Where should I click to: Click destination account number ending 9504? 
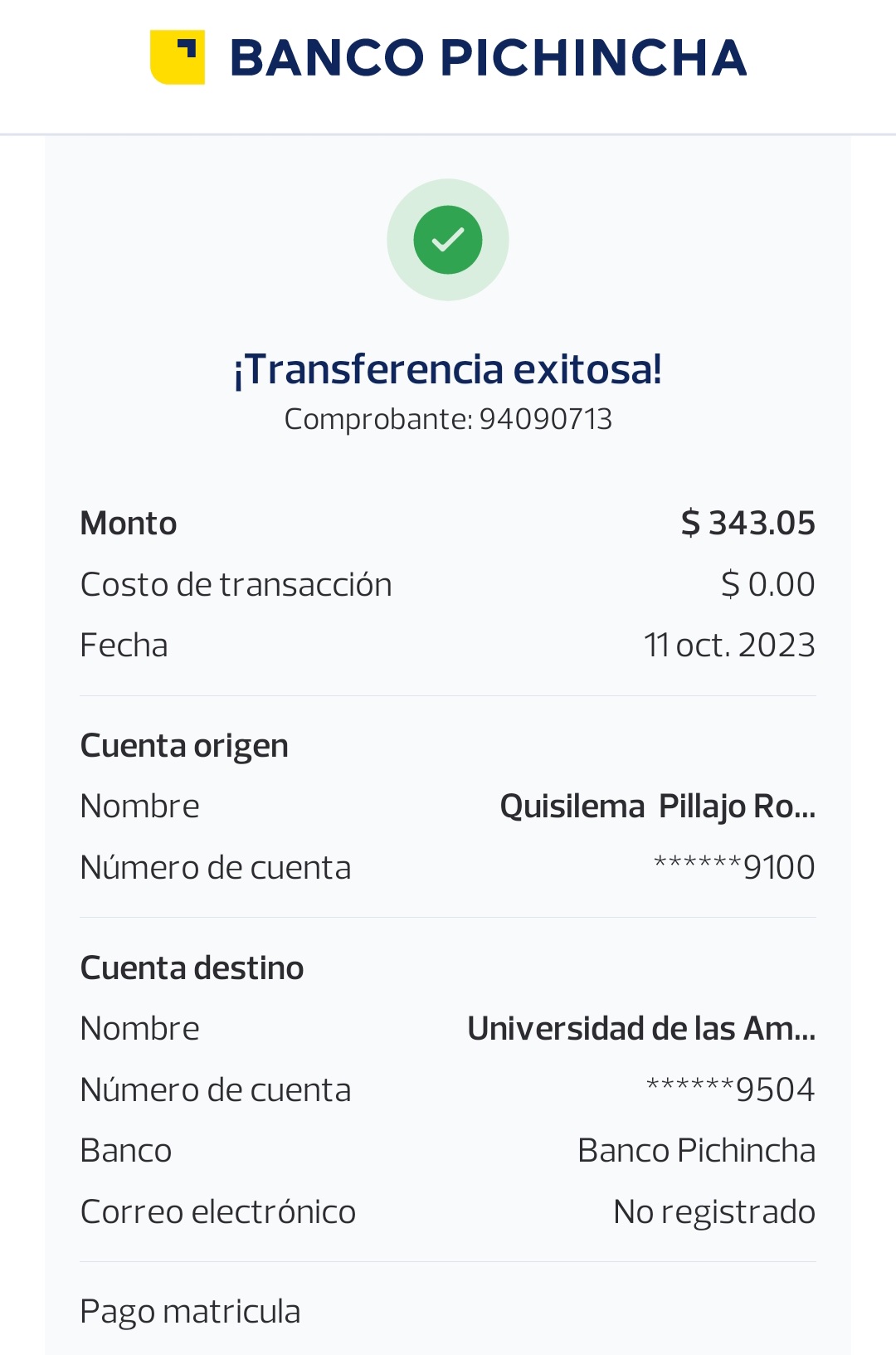(730, 1090)
